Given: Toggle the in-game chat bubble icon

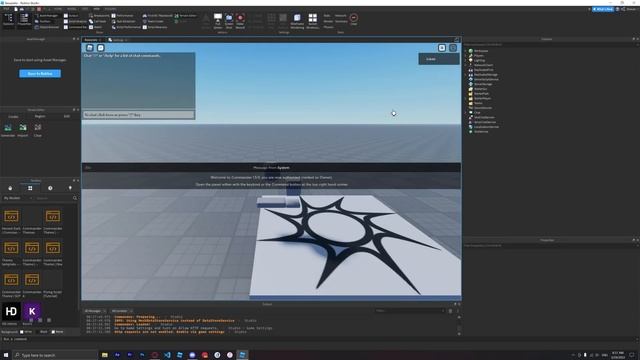Looking at the screenshot, I should click(x=101, y=48).
